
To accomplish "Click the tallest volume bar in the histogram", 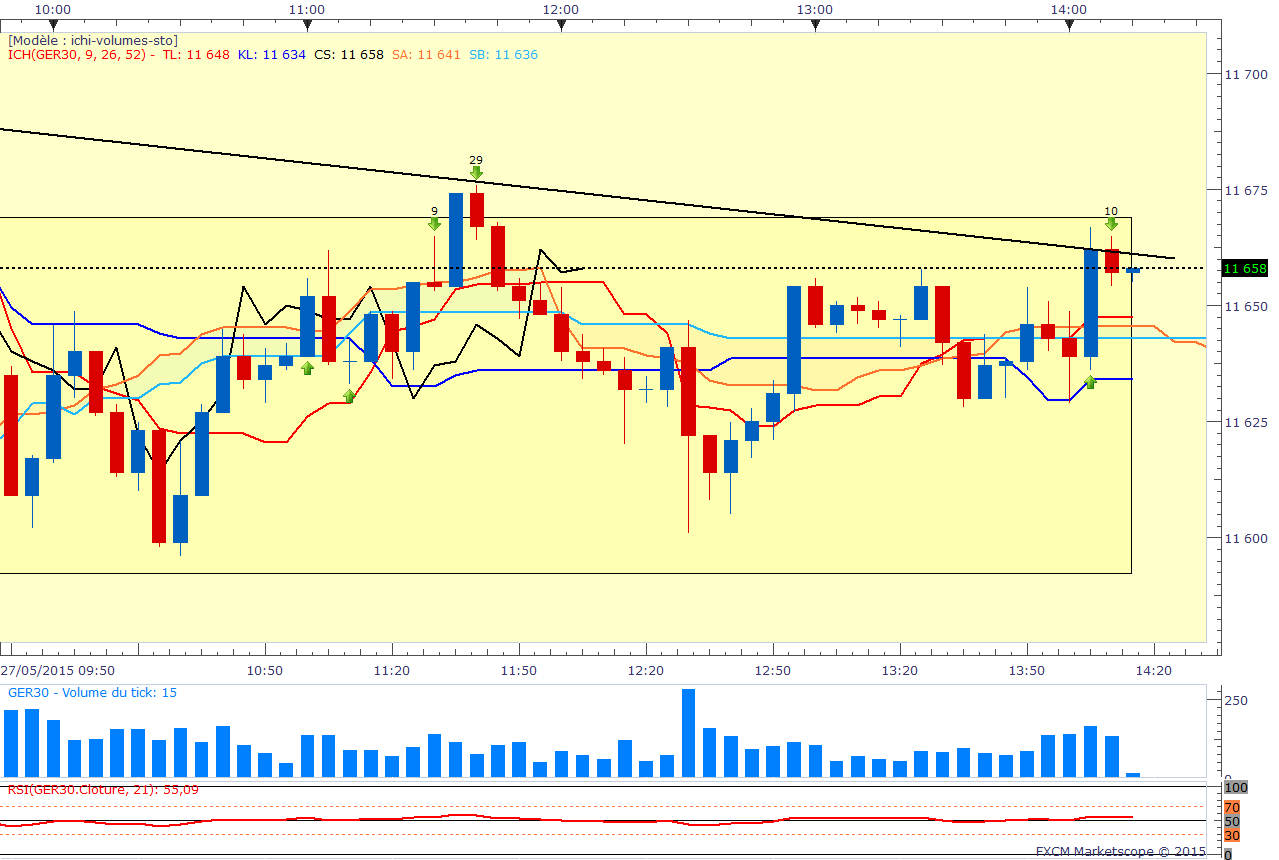I will point(688,732).
